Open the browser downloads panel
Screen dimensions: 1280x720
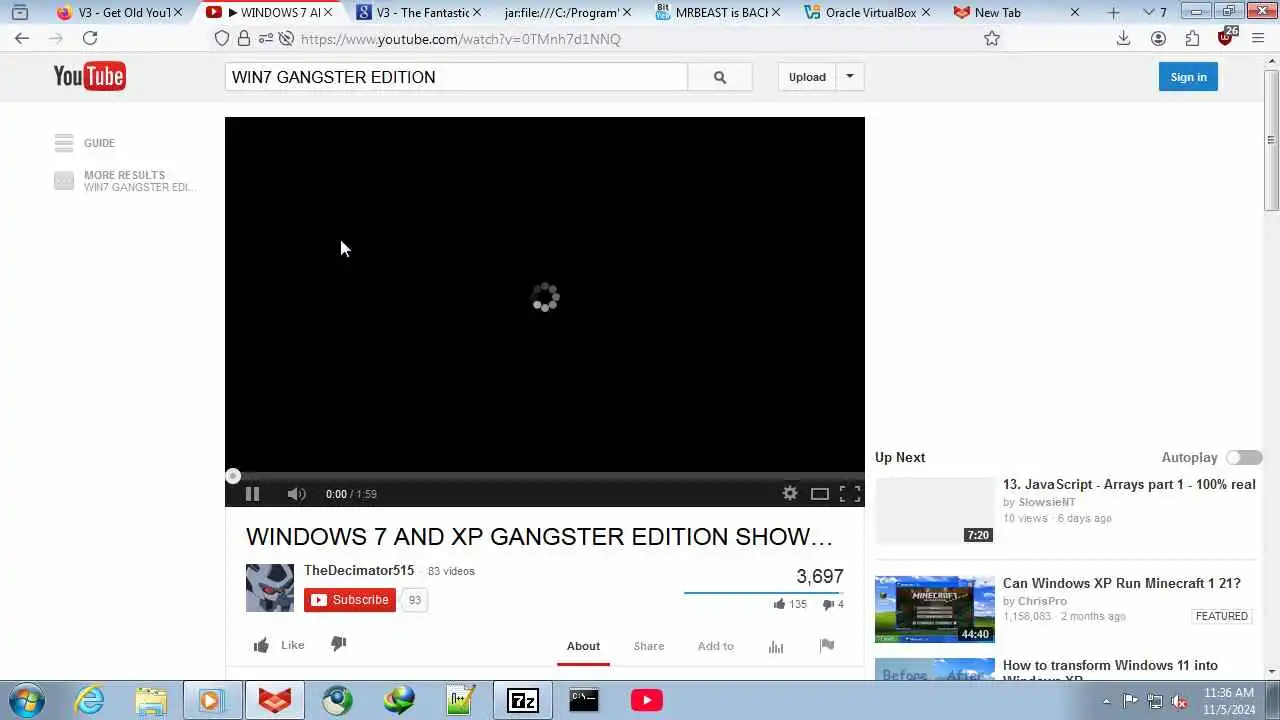pos(1123,38)
